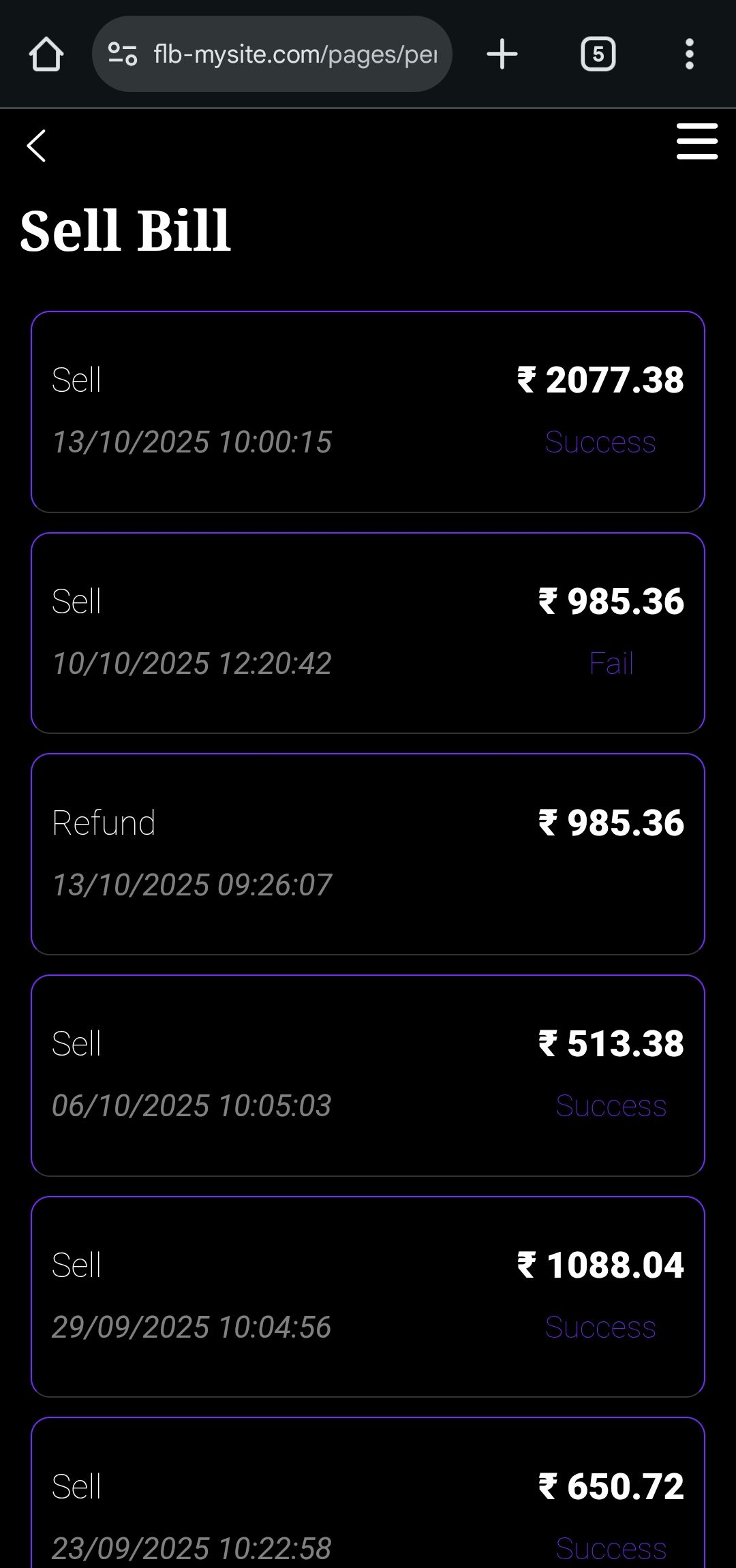Click the Sell Bill page heading

tap(125, 230)
